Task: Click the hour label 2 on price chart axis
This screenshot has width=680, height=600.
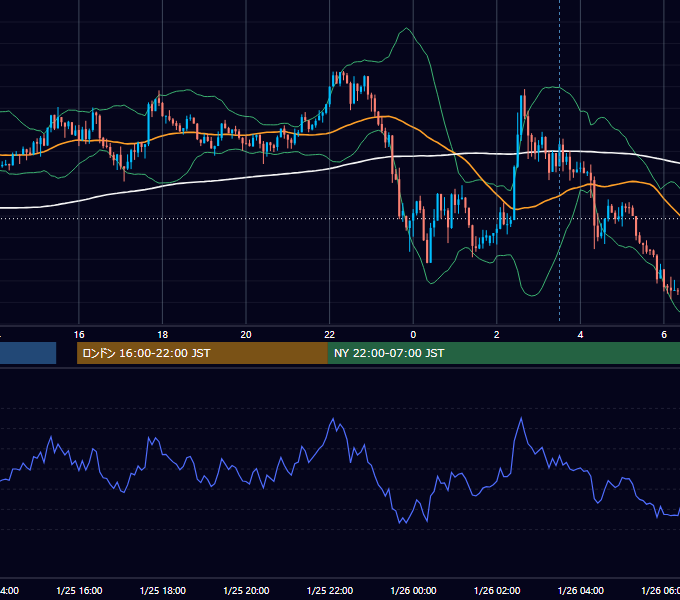Action: (497, 334)
